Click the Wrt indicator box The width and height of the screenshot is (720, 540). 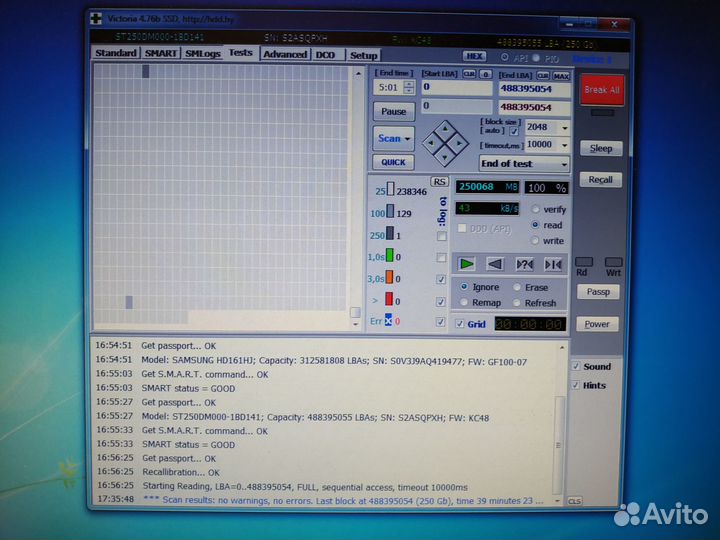pos(613,262)
